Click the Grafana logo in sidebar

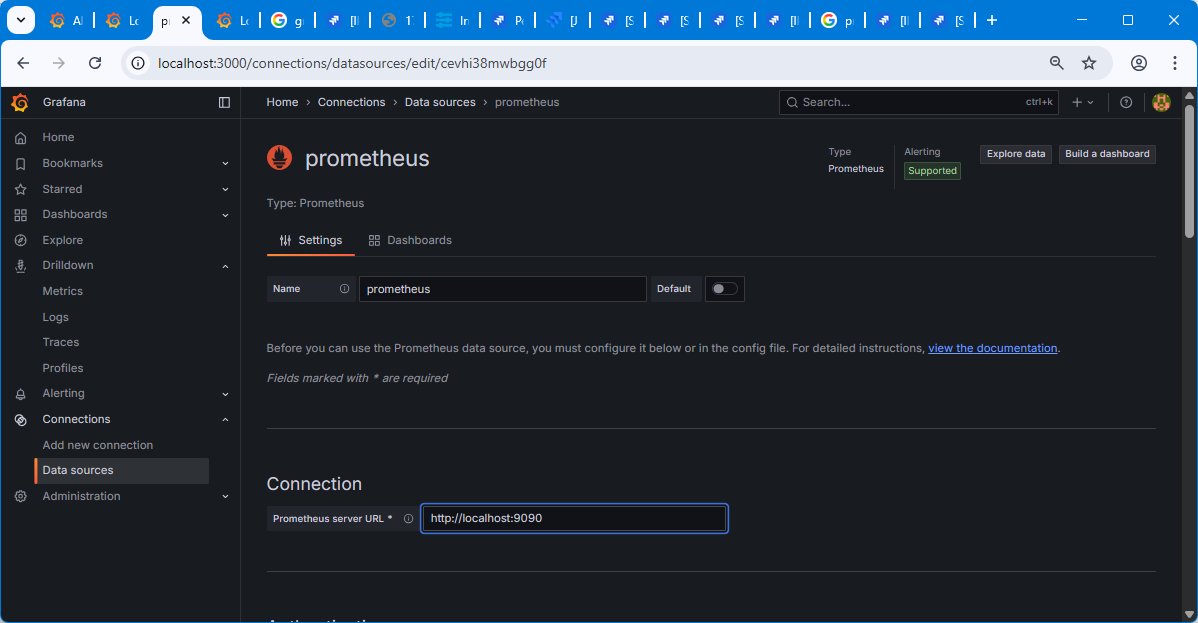(x=19, y=102)
